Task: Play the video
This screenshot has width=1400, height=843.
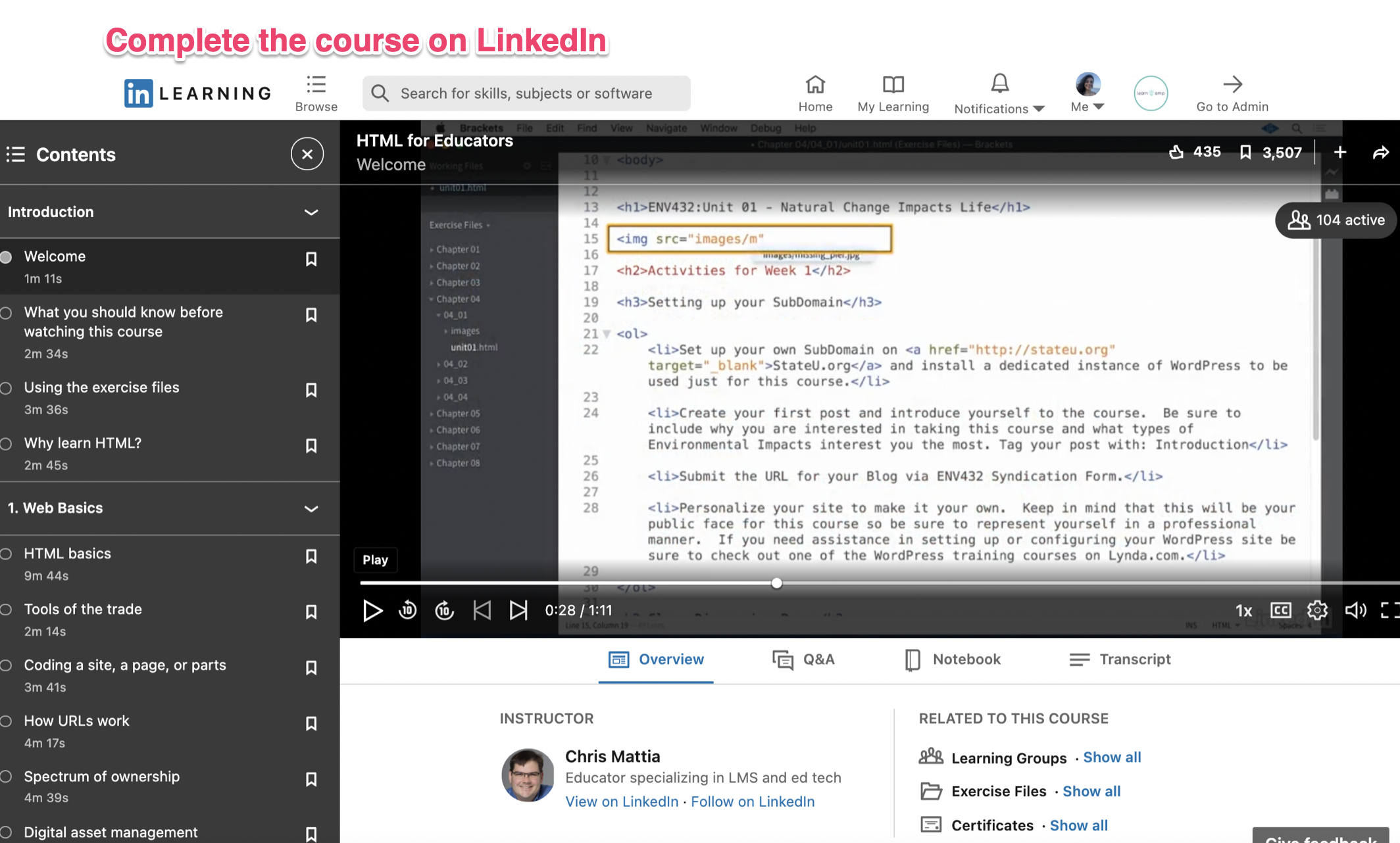Action: [372, 611]
